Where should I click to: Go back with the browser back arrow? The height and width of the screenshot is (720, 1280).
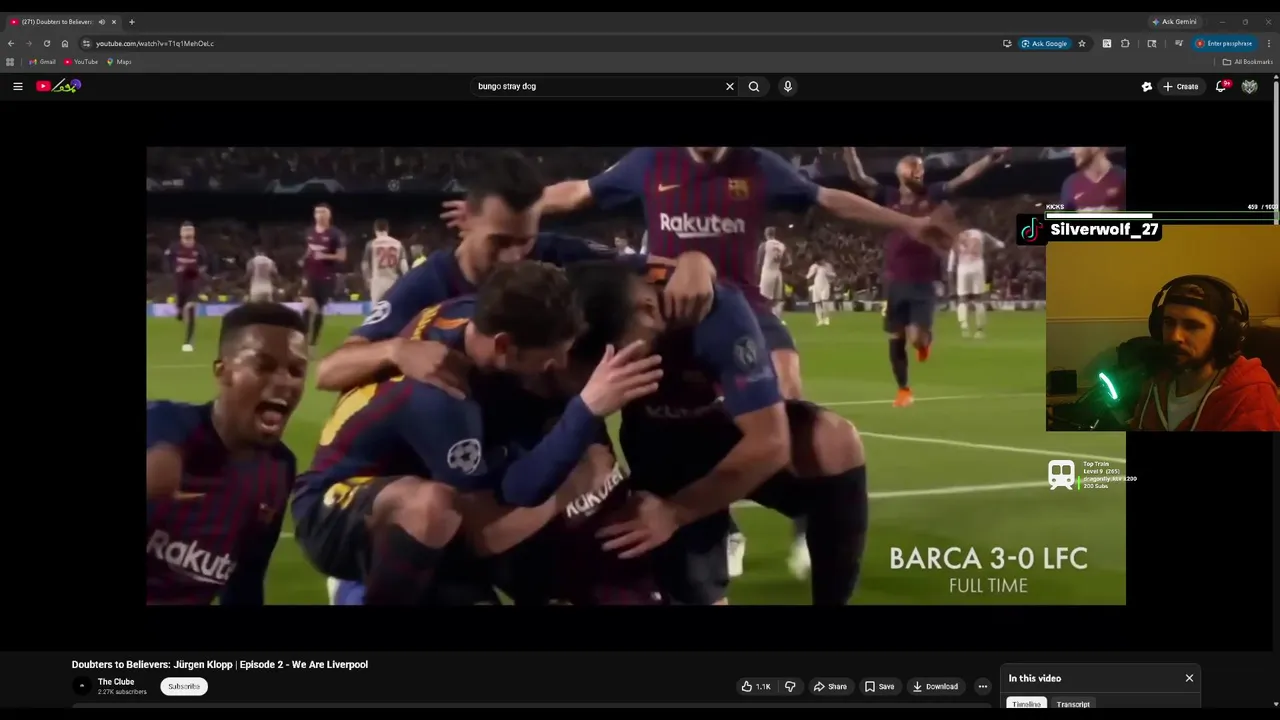tap(11, 43)
